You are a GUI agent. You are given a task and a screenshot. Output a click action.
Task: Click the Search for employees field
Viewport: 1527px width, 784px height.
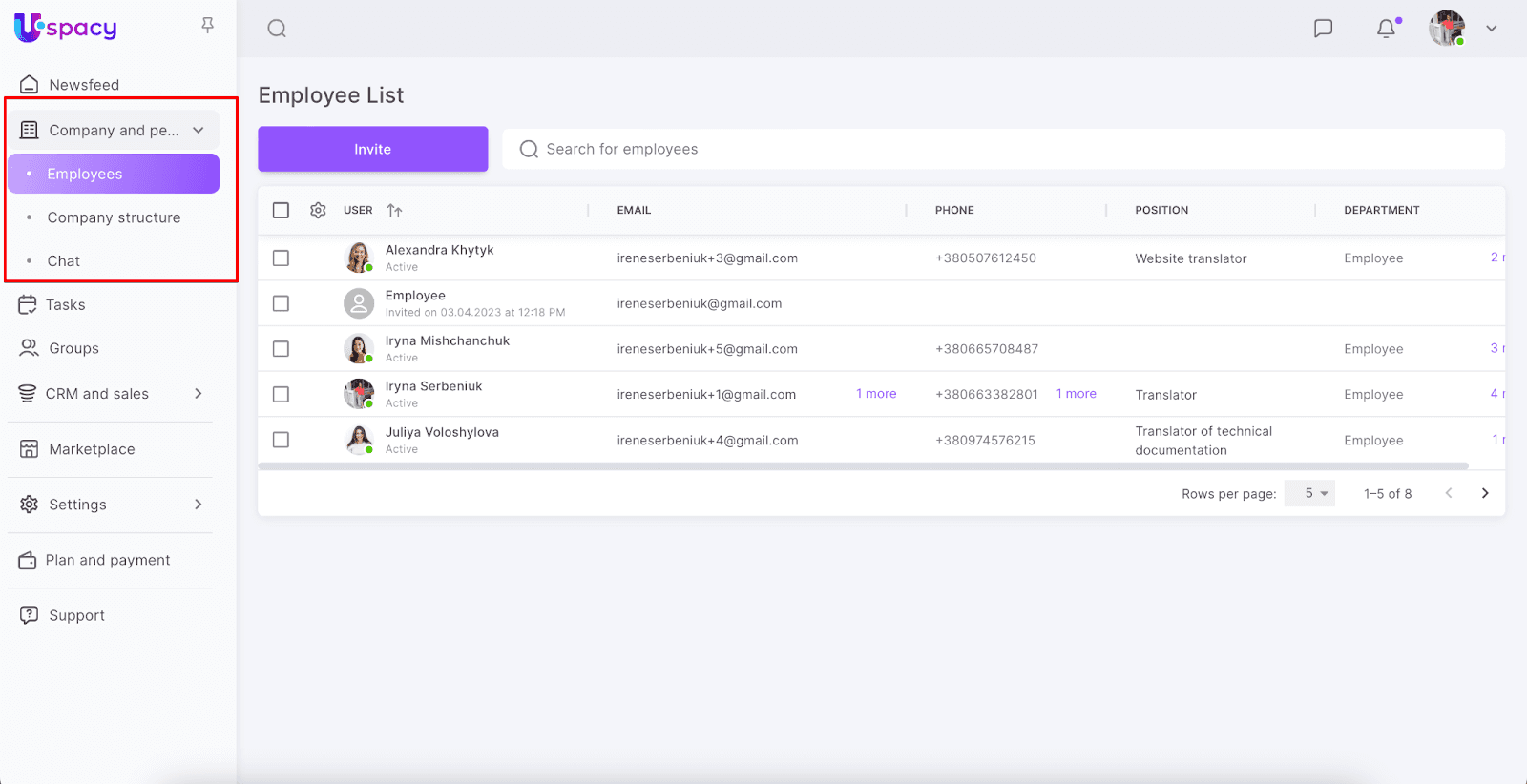1002,149
